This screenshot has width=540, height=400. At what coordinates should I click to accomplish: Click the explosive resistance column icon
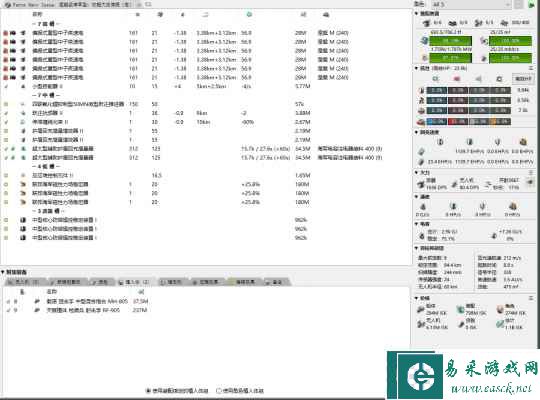(499, 79)
